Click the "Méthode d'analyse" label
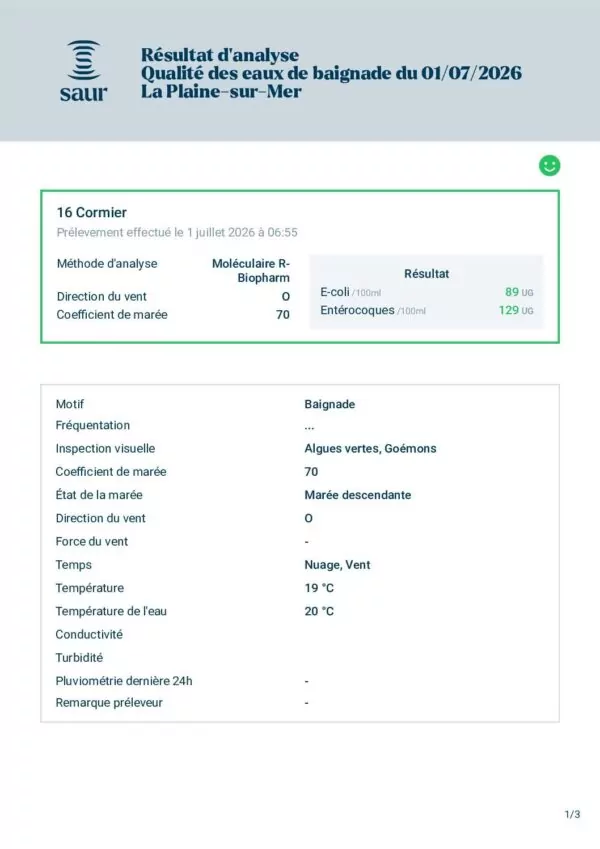Viewport: 600px width, 849px height. click(x=107, y=264)
